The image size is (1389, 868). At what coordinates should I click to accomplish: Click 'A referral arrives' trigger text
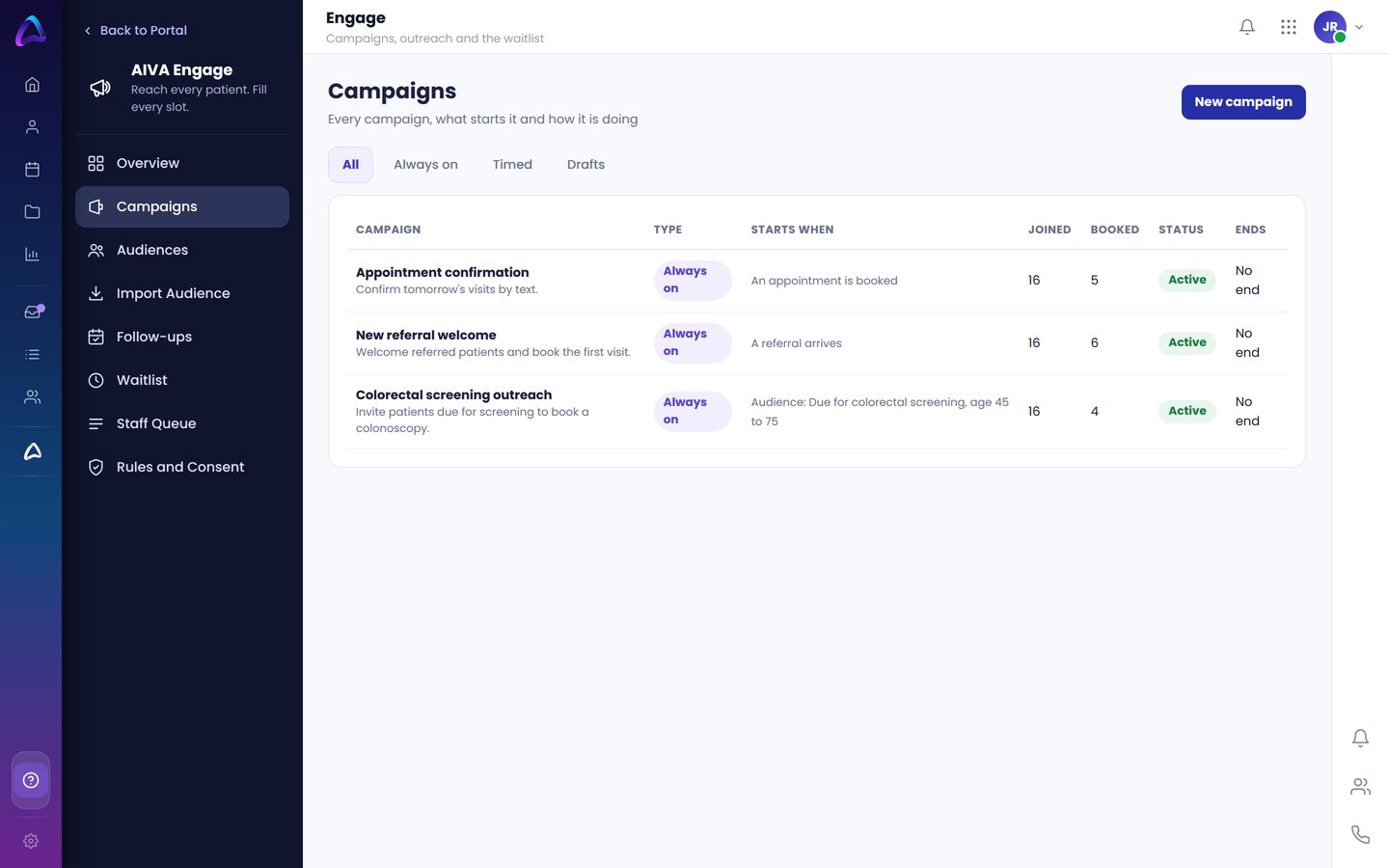pos(796,343)
